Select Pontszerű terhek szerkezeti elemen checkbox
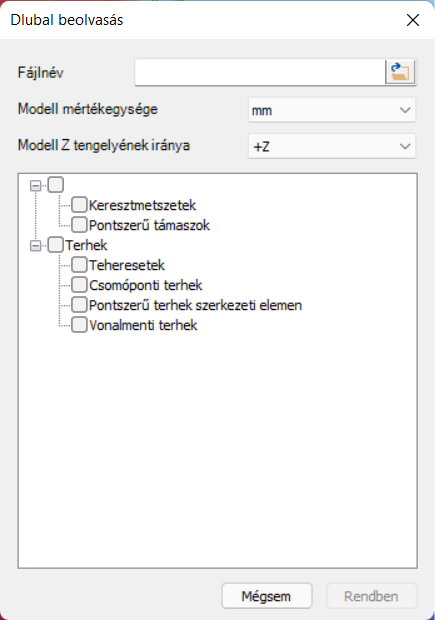The image size is (435, 620). [79, 305]
